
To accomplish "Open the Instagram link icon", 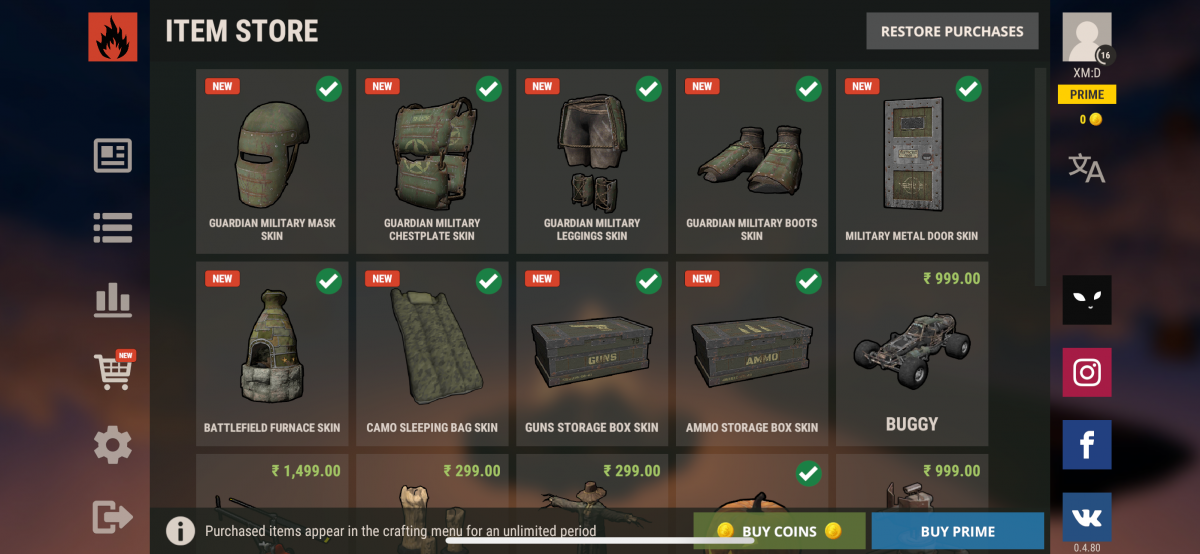I will tap(1087, 373).
